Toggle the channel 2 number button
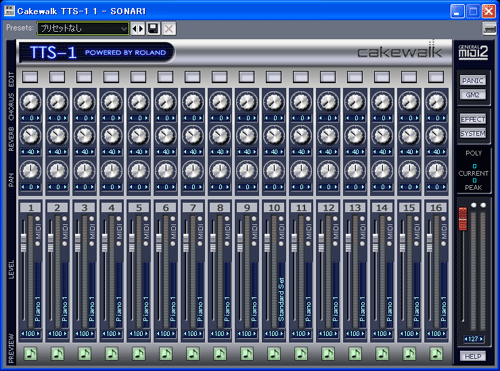The height and width of the screenshot is (371, 500). pyautogui.click(x=58, y=208)
